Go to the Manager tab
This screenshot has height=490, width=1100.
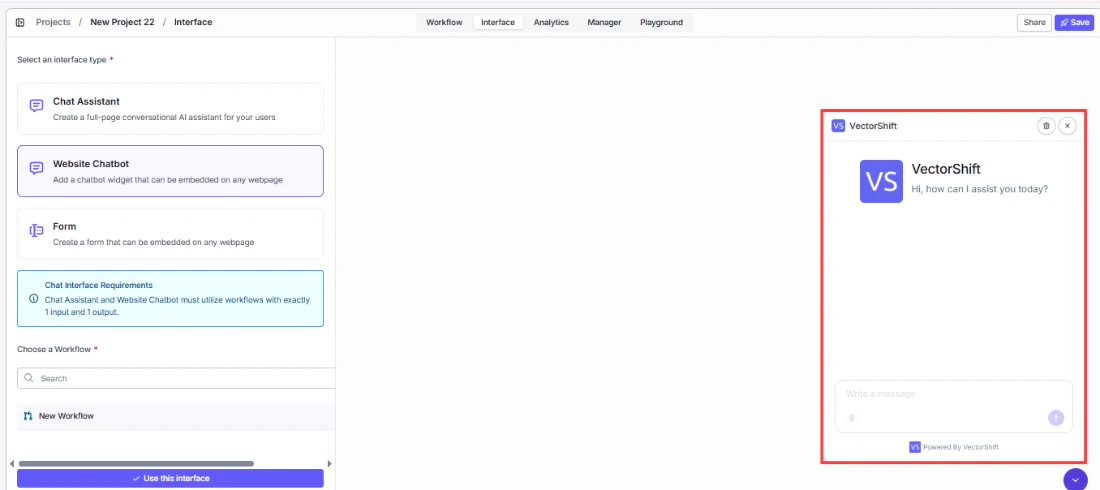[x=604, y=22]
